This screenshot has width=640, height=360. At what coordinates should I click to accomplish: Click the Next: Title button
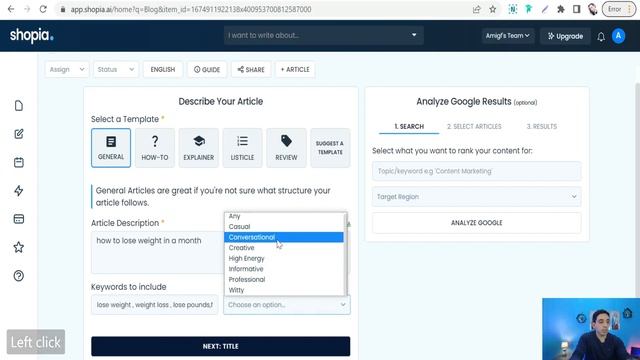220,346
